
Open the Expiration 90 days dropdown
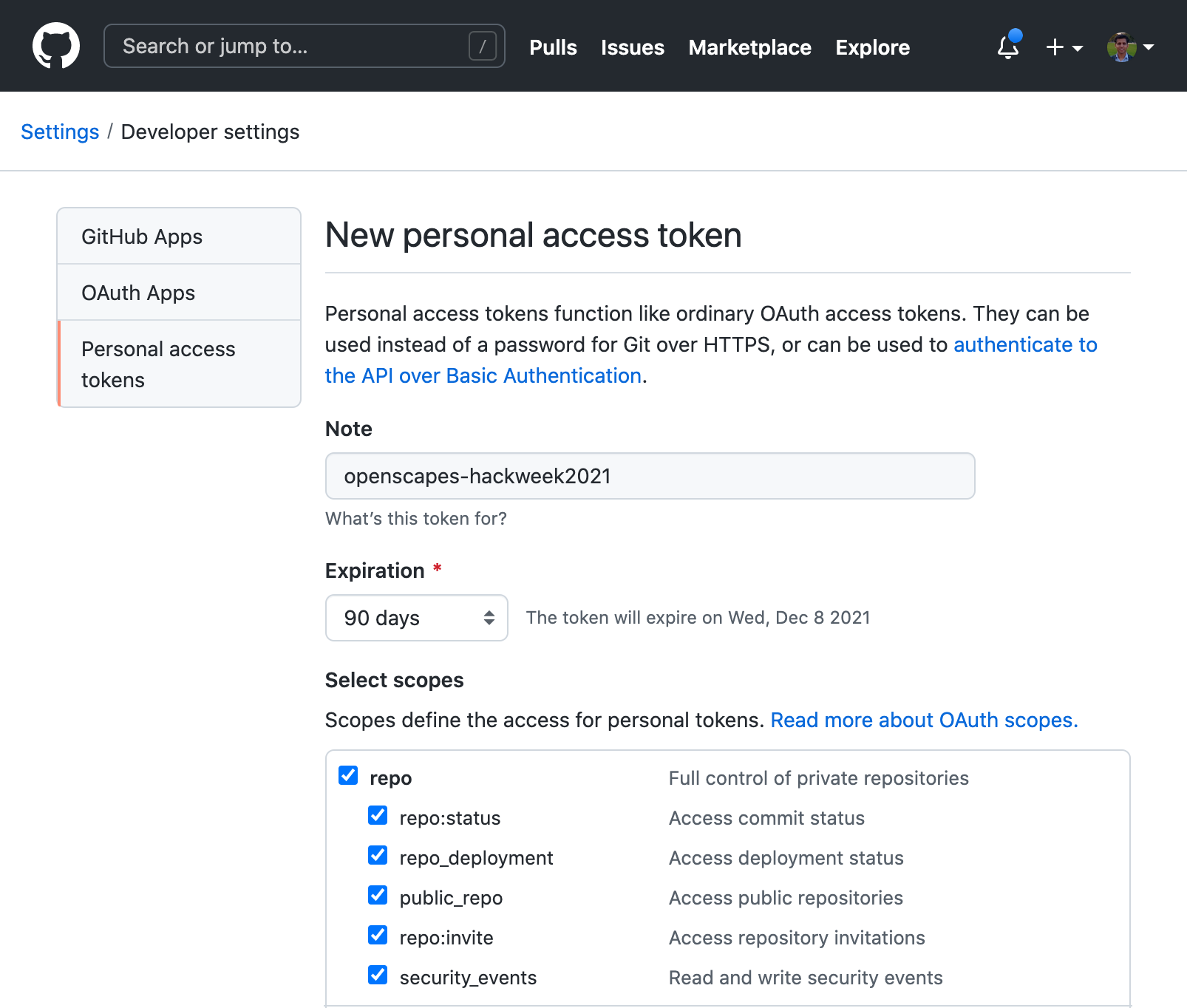[x=416, y=618]
